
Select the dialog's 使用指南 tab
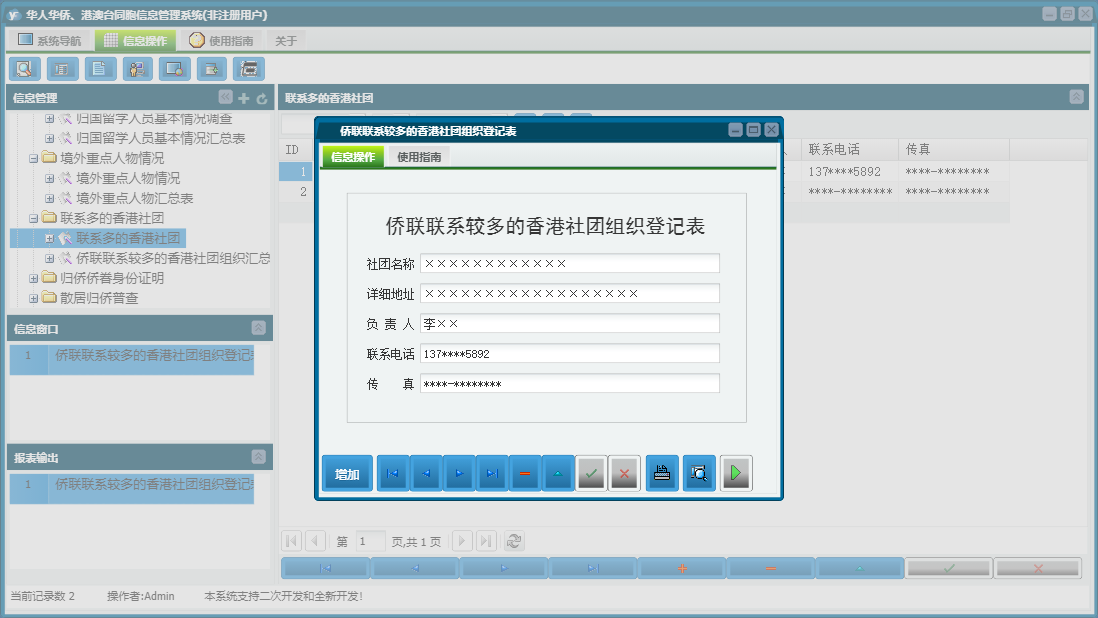[x=419, y=157]
